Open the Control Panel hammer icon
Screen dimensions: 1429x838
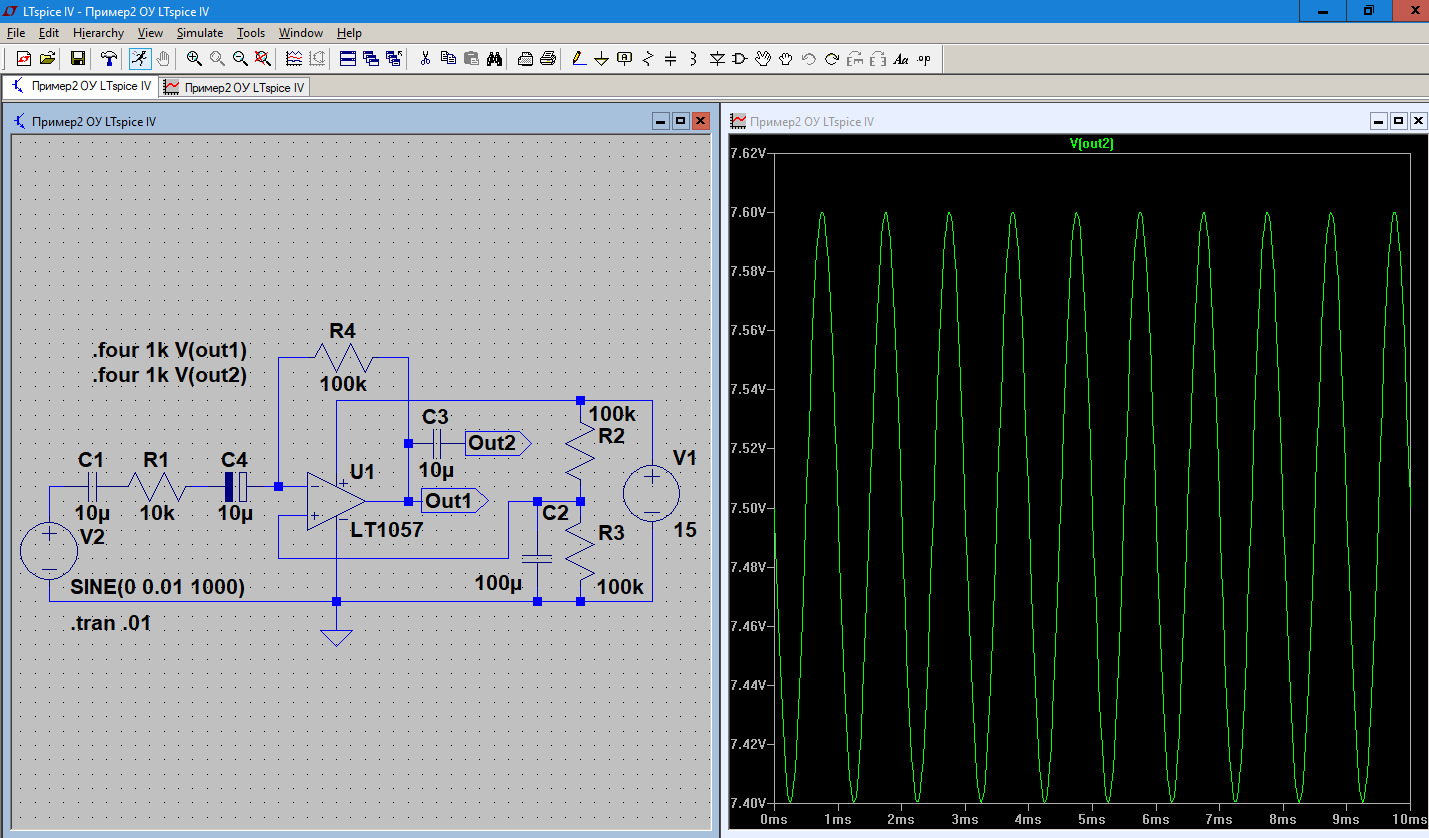(109, 59)
